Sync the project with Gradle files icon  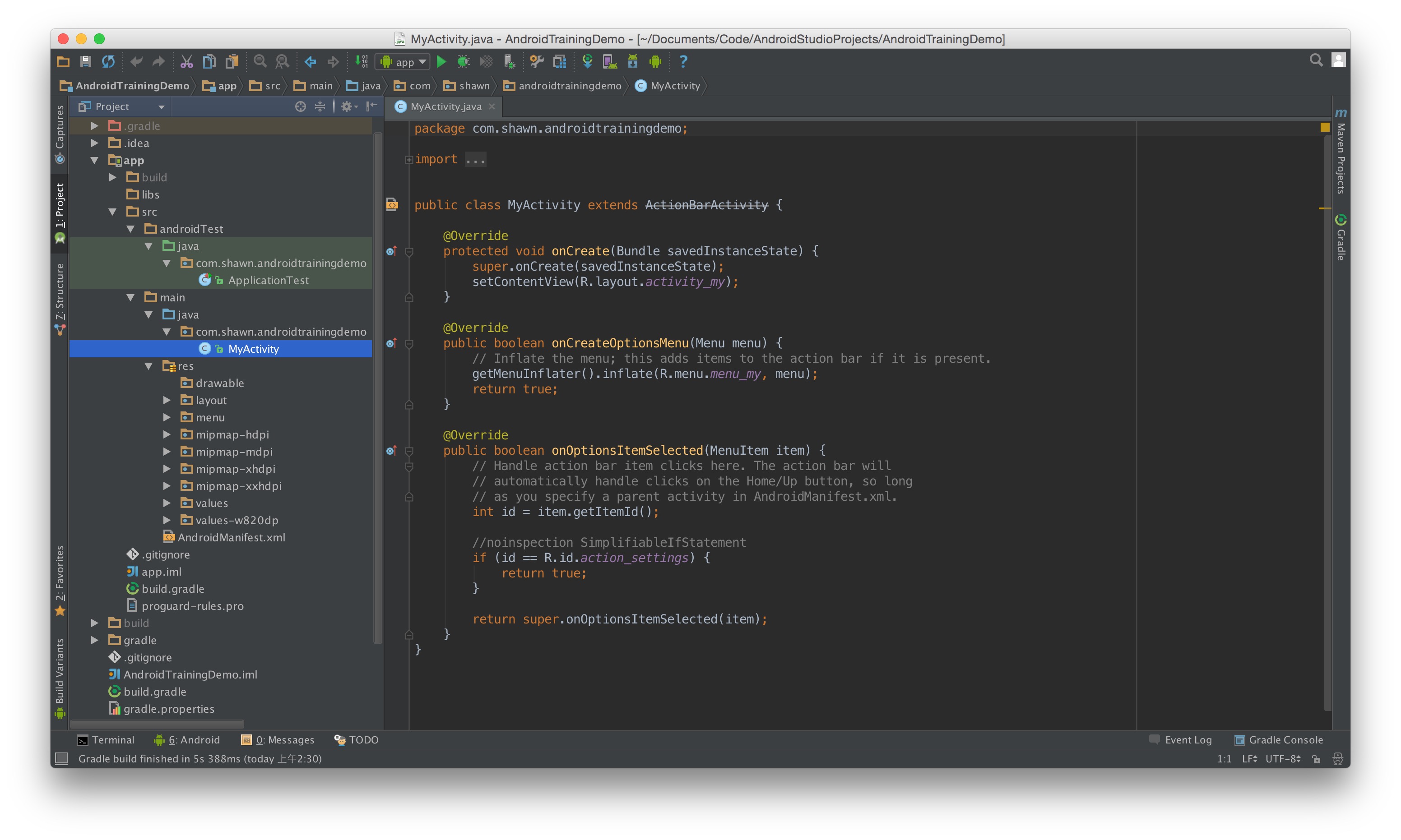(x=588, y=62)
